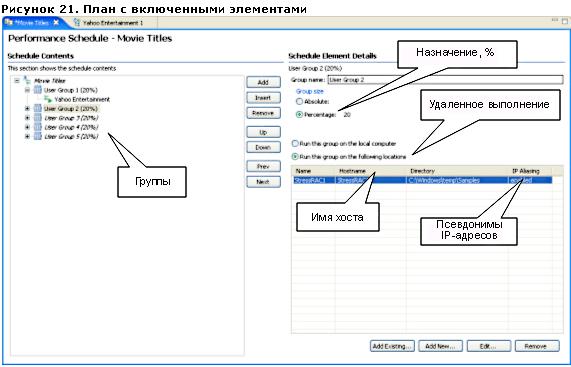Collapse the Movie Titles root node
Viewport: 571px width, 367px height.
pyautogui.click(x=17, y=81)
